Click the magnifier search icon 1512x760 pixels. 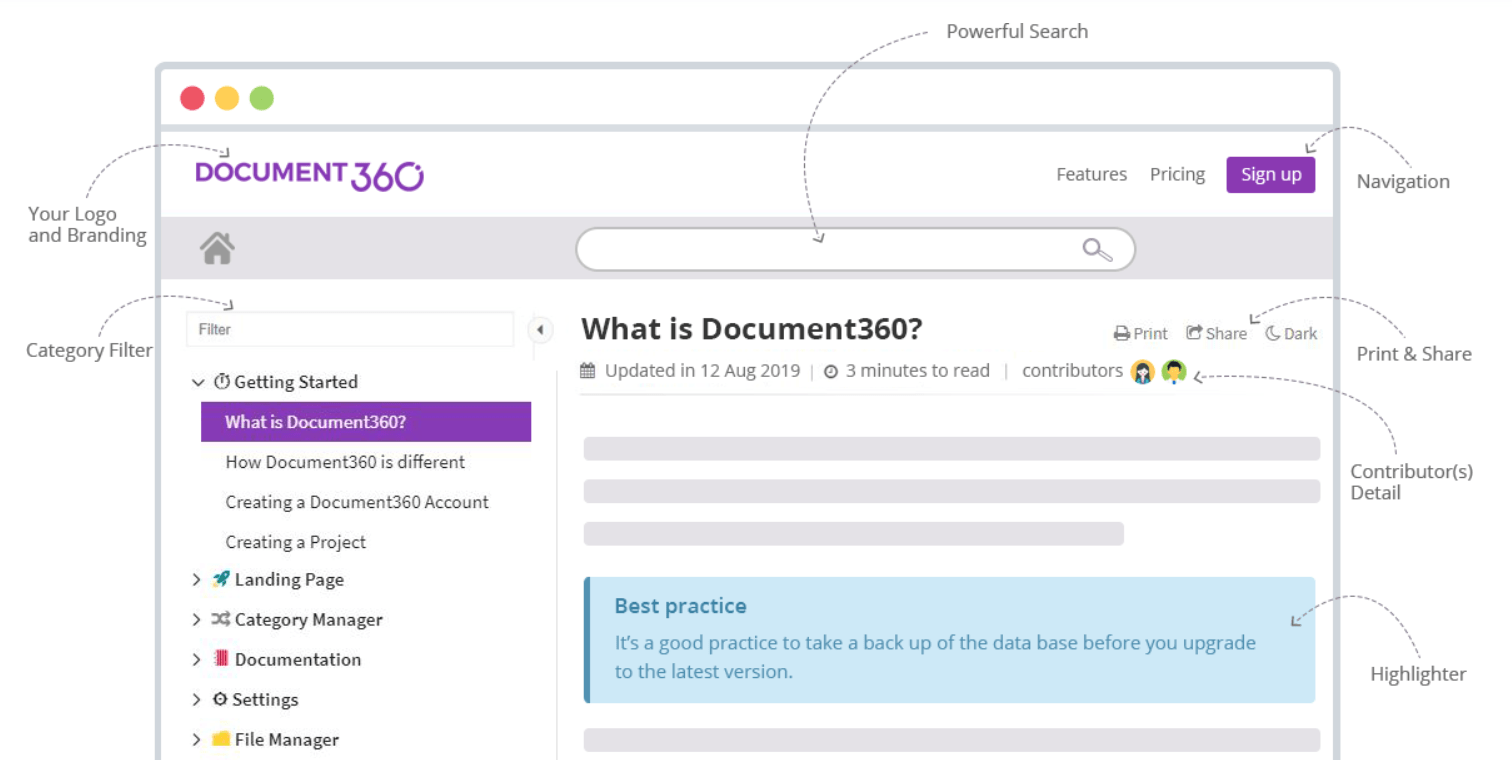pos(1097,249)
